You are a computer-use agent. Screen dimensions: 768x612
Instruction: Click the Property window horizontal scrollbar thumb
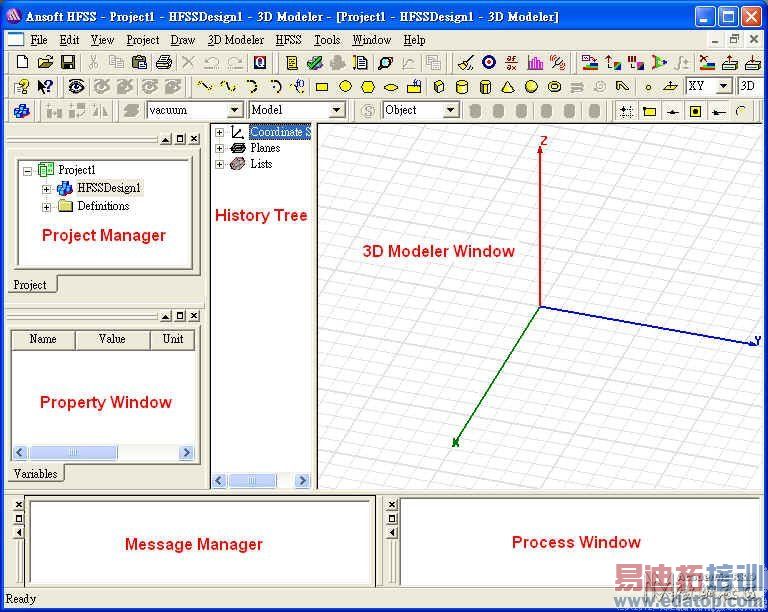tap(72, 452)
